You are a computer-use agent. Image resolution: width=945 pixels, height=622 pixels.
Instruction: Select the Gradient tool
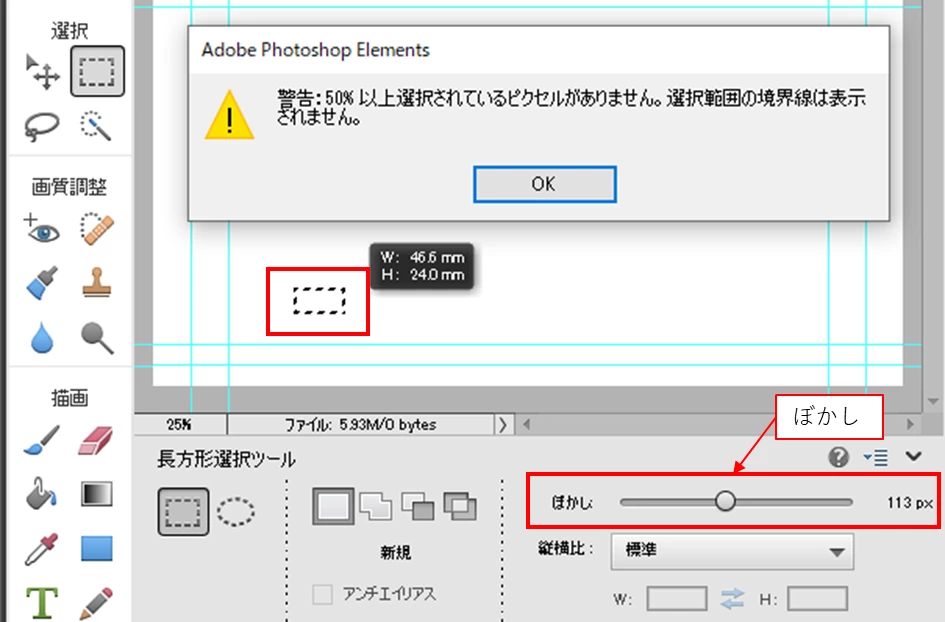(96, 494)
